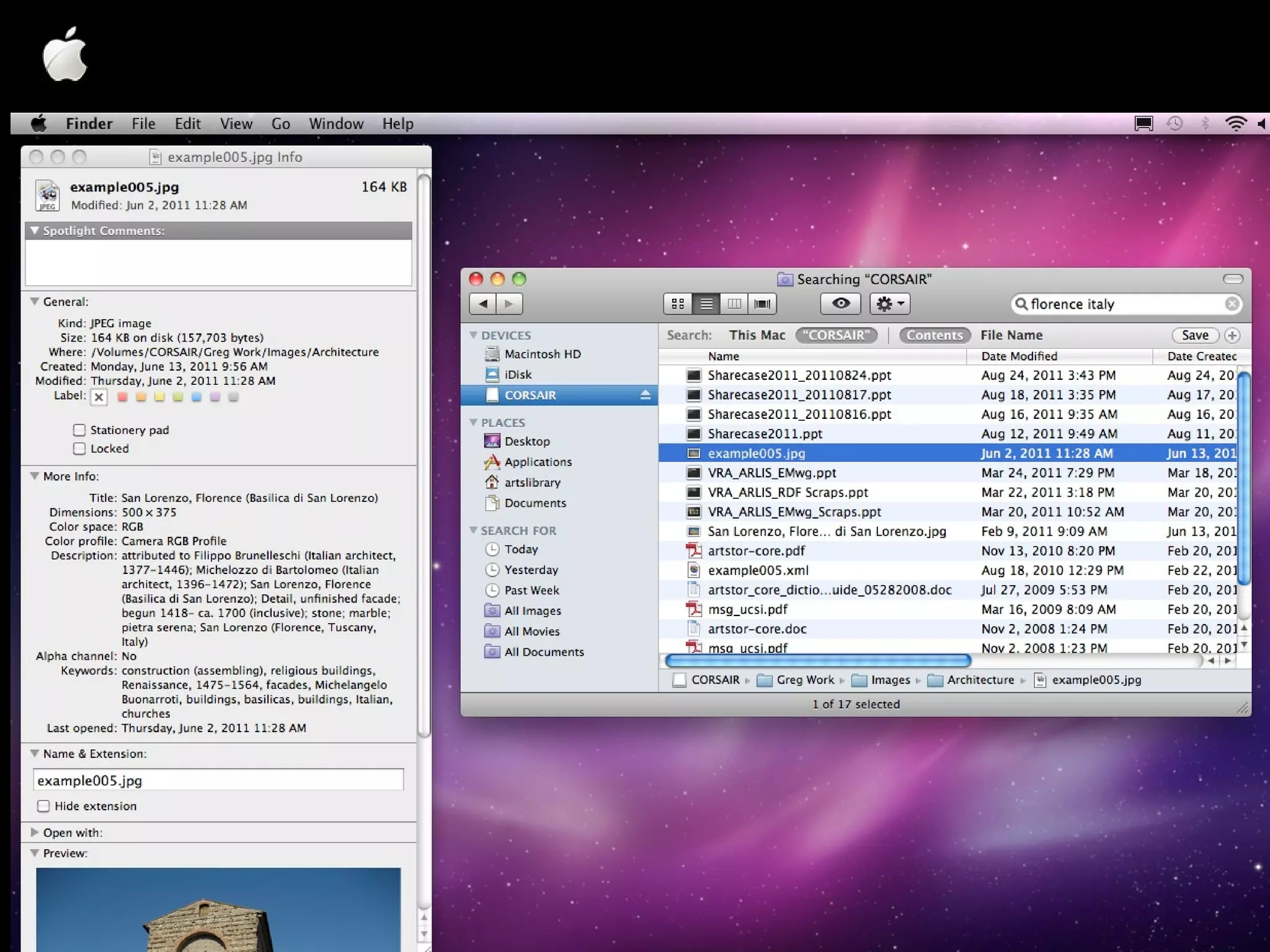
Task: Apply the red label color
Action: 123,397
